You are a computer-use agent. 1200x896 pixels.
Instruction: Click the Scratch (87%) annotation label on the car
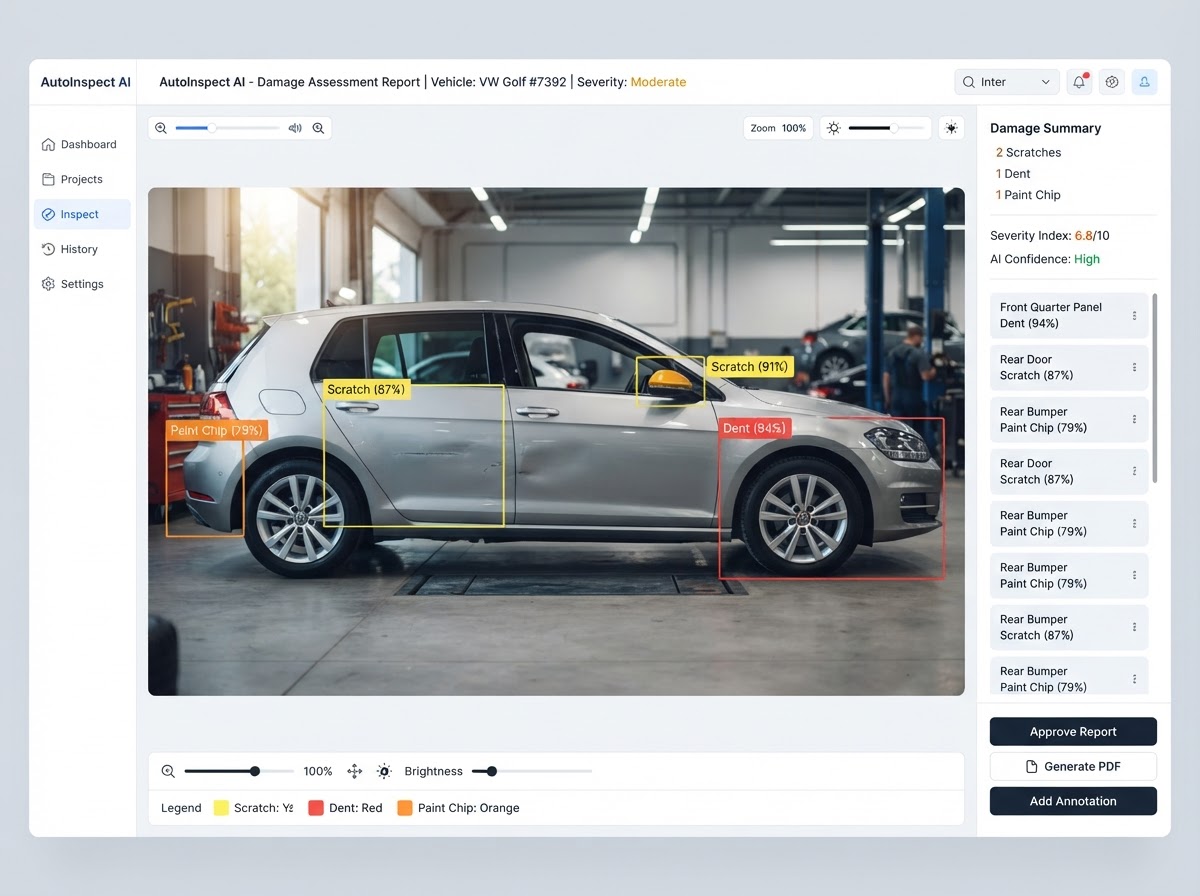[x=366, y=389]
